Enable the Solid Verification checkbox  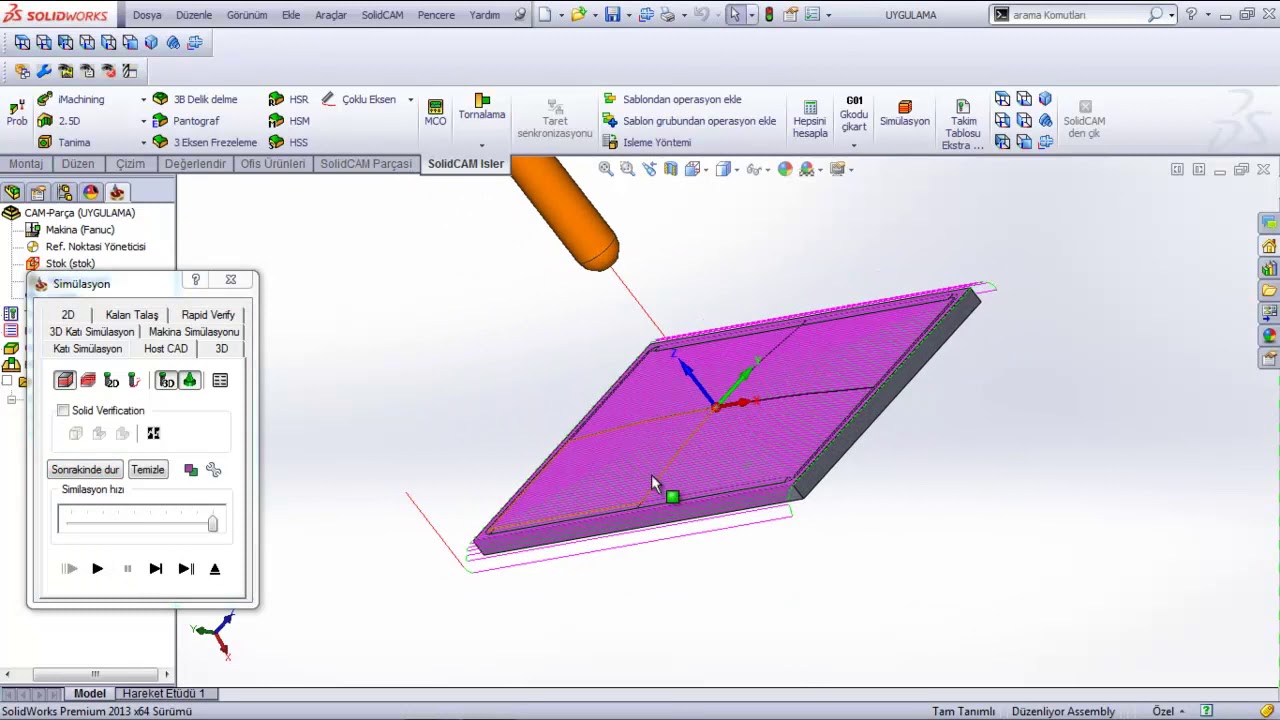(64, 411)
